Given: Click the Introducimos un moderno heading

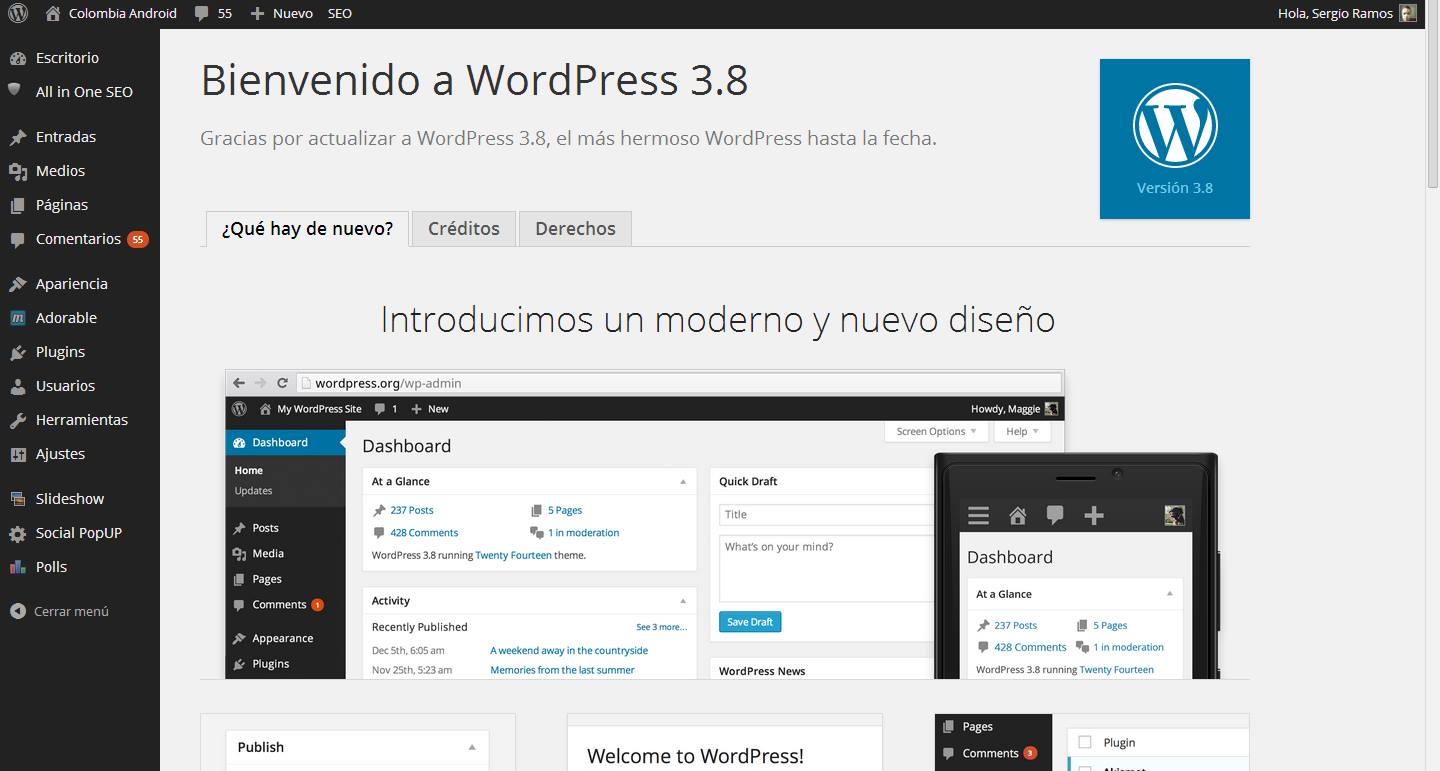Looking at the screenshot, I should tap(718, 320).
